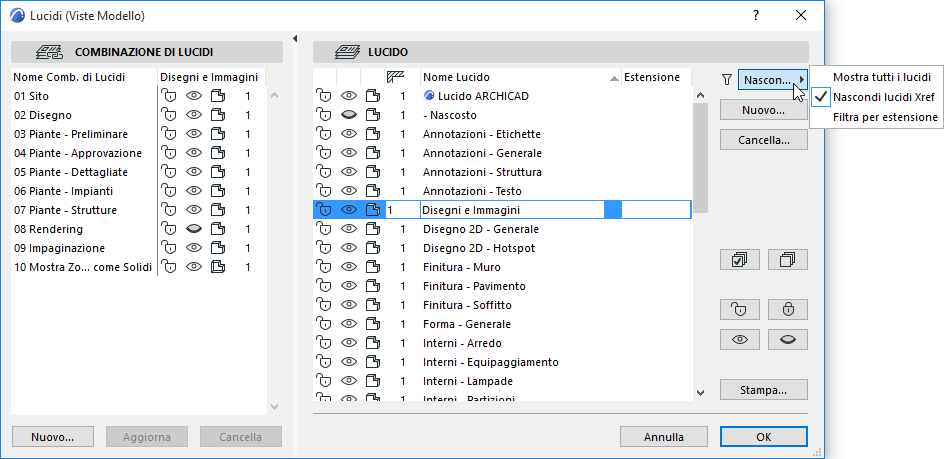Viewport: 944px width, 459px height.
Task: Click wireframe icon of Interni - Arredo row
Action: 373,343
